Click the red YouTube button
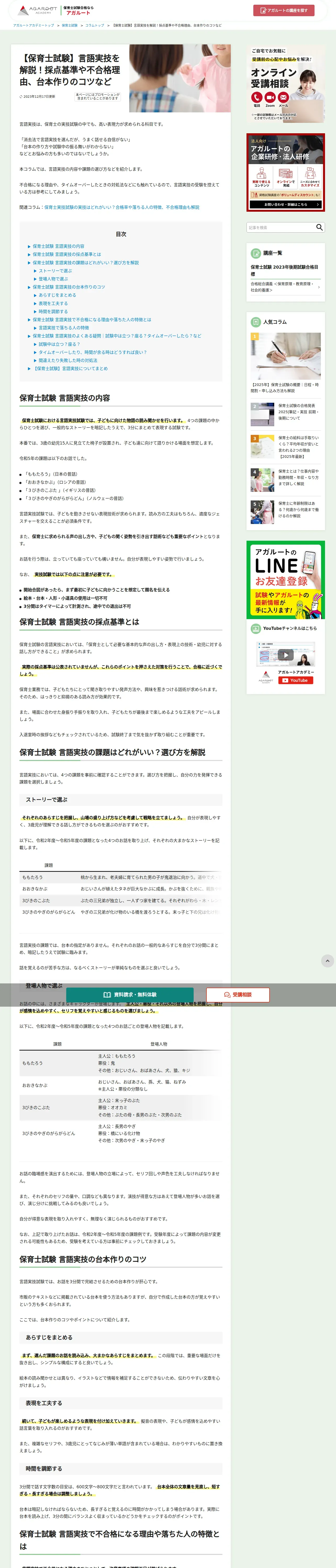Viewport: 336px width, 1568px height. tap(296, 681)
